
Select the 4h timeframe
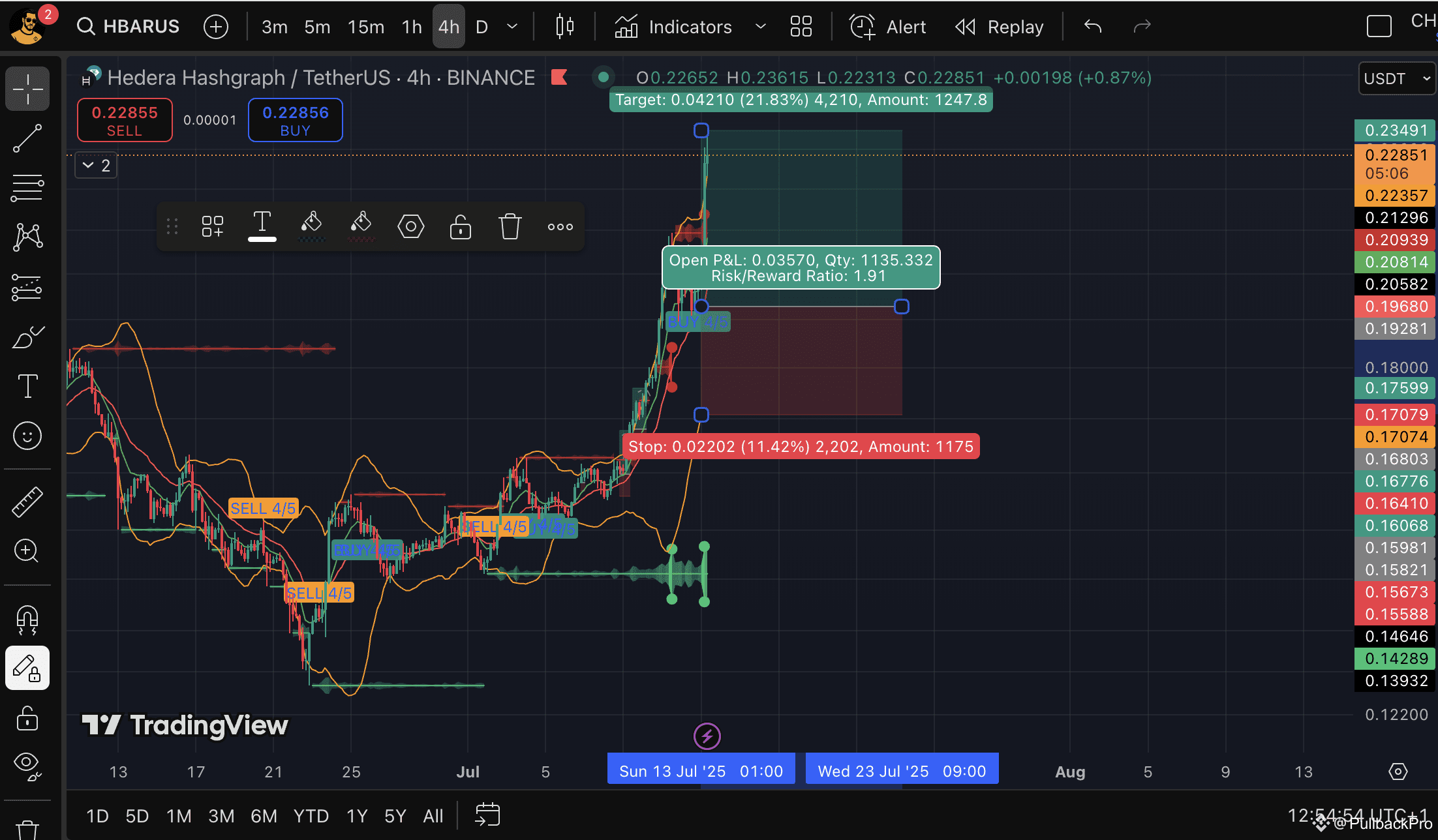[449, 27]
